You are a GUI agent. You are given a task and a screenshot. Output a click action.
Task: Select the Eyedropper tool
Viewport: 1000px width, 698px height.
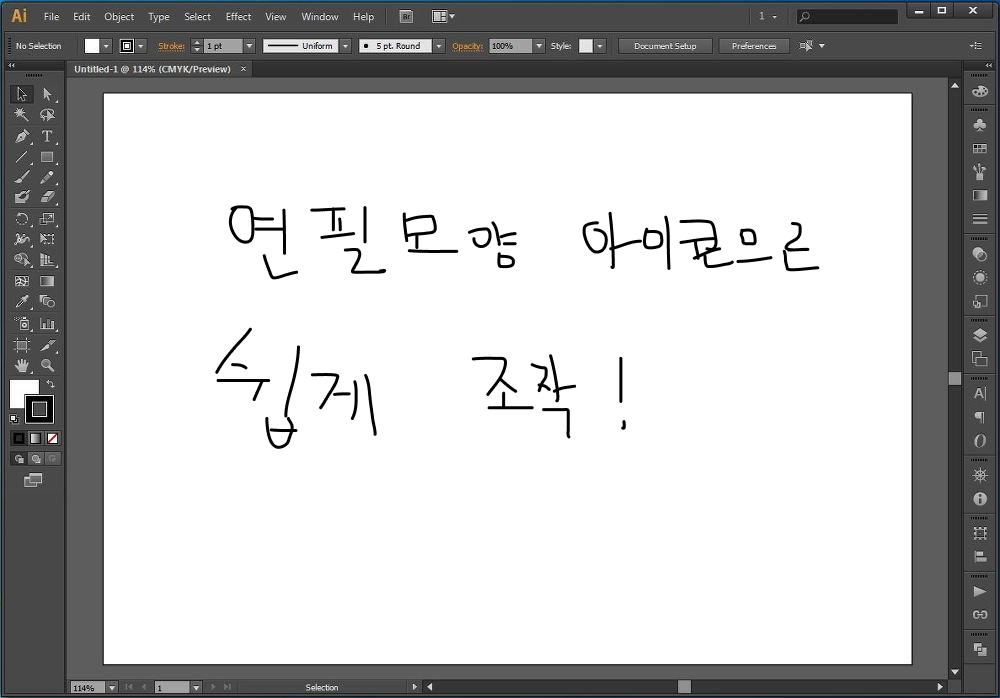(x=22, y=301)
